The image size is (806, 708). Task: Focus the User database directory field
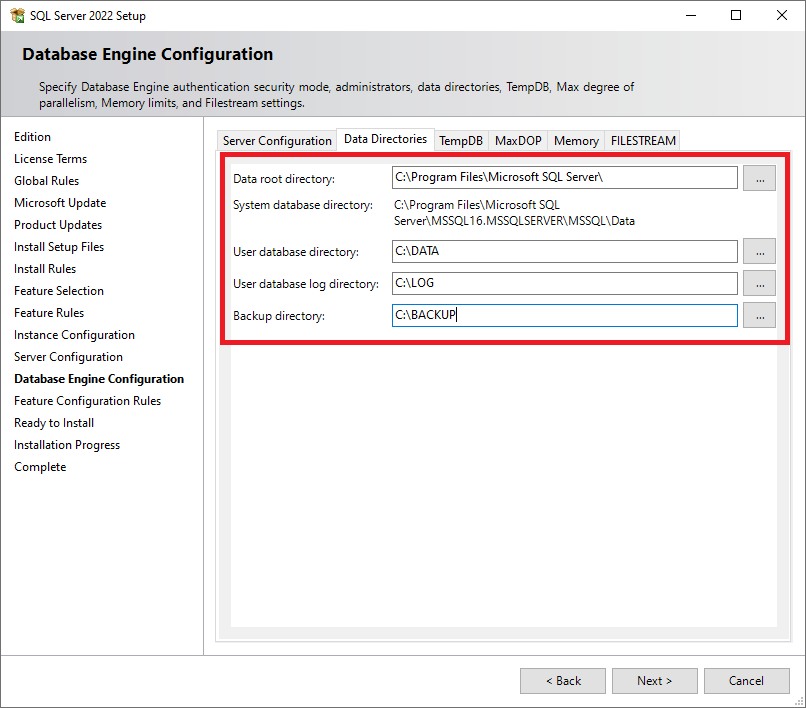tap(565, 251)
